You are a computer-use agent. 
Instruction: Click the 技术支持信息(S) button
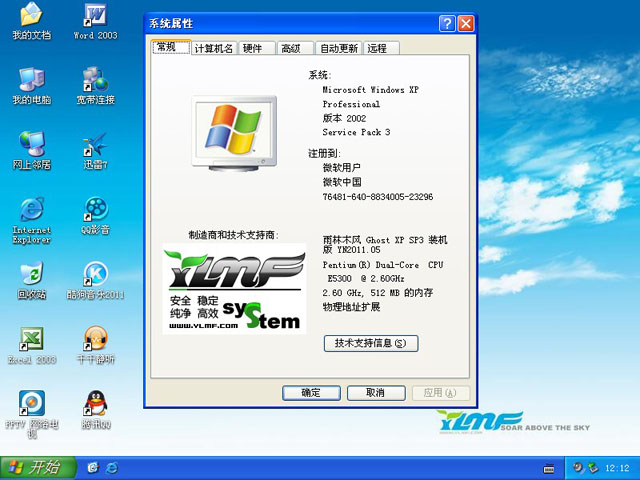point(371,343)
